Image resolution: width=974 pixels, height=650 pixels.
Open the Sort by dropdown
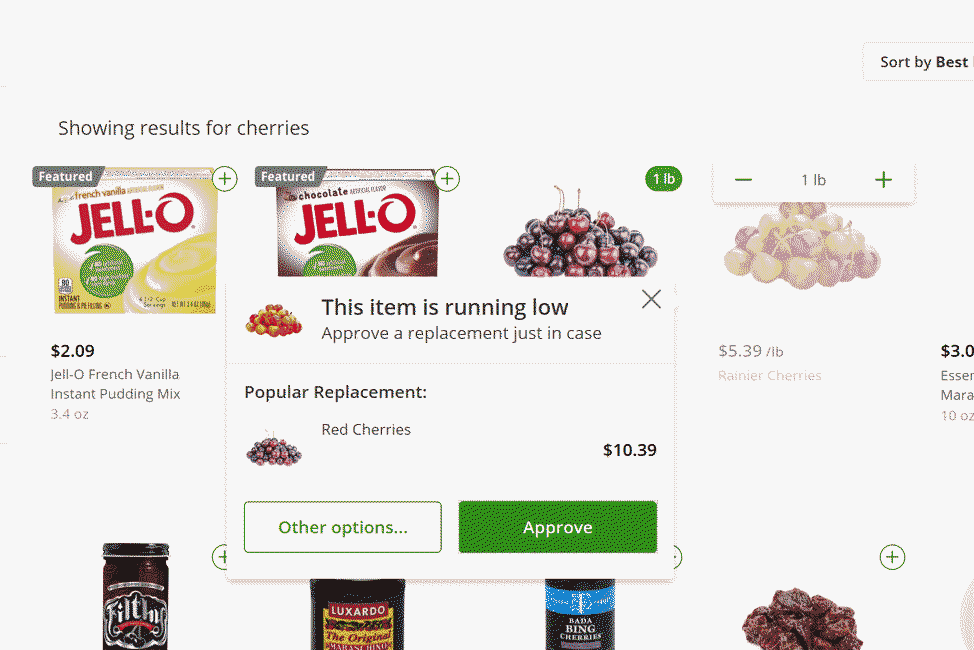[x=920, y=62]
